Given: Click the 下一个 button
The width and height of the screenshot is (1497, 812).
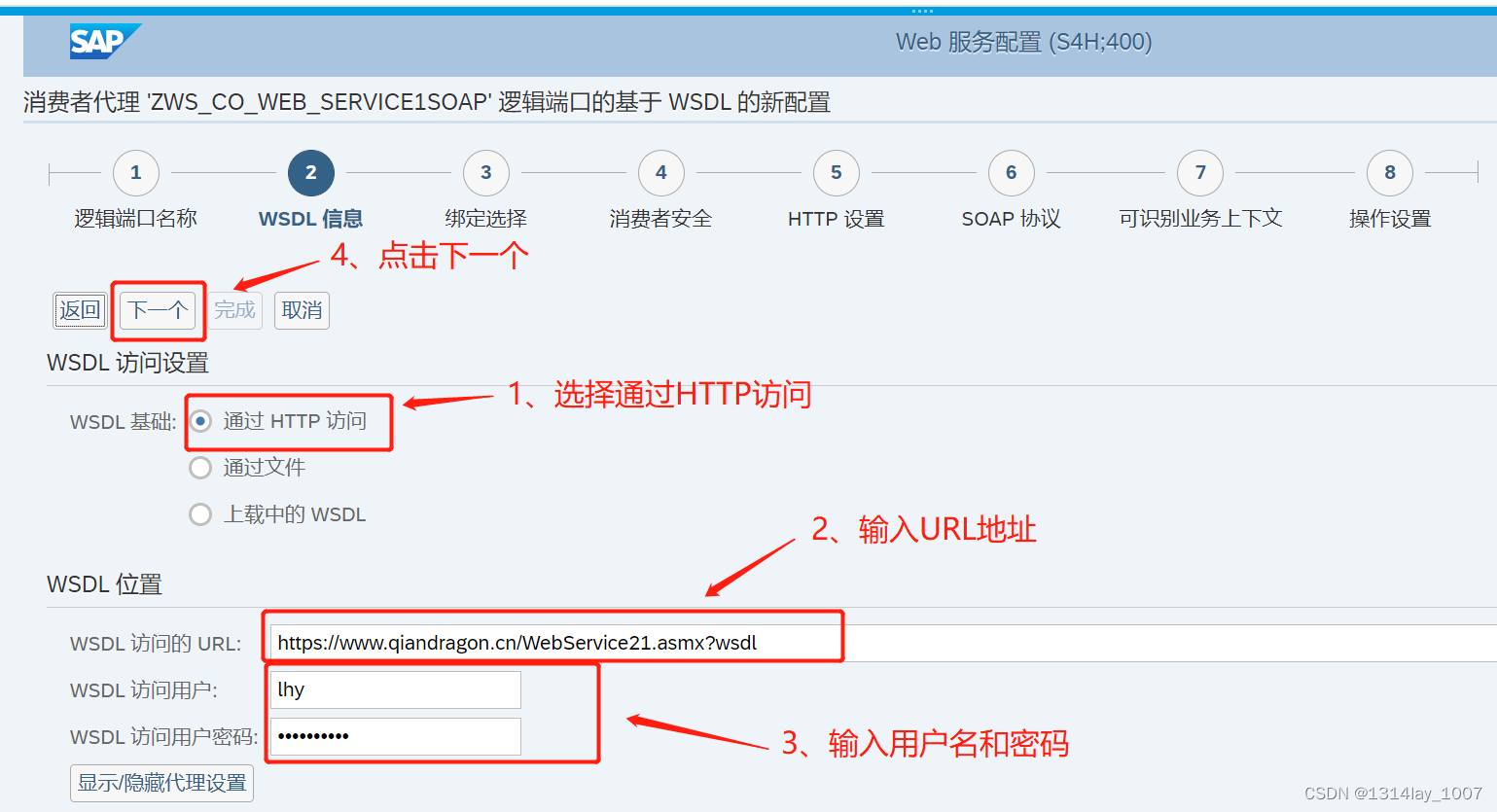Looking at the screenshot, I should point(158,310).
